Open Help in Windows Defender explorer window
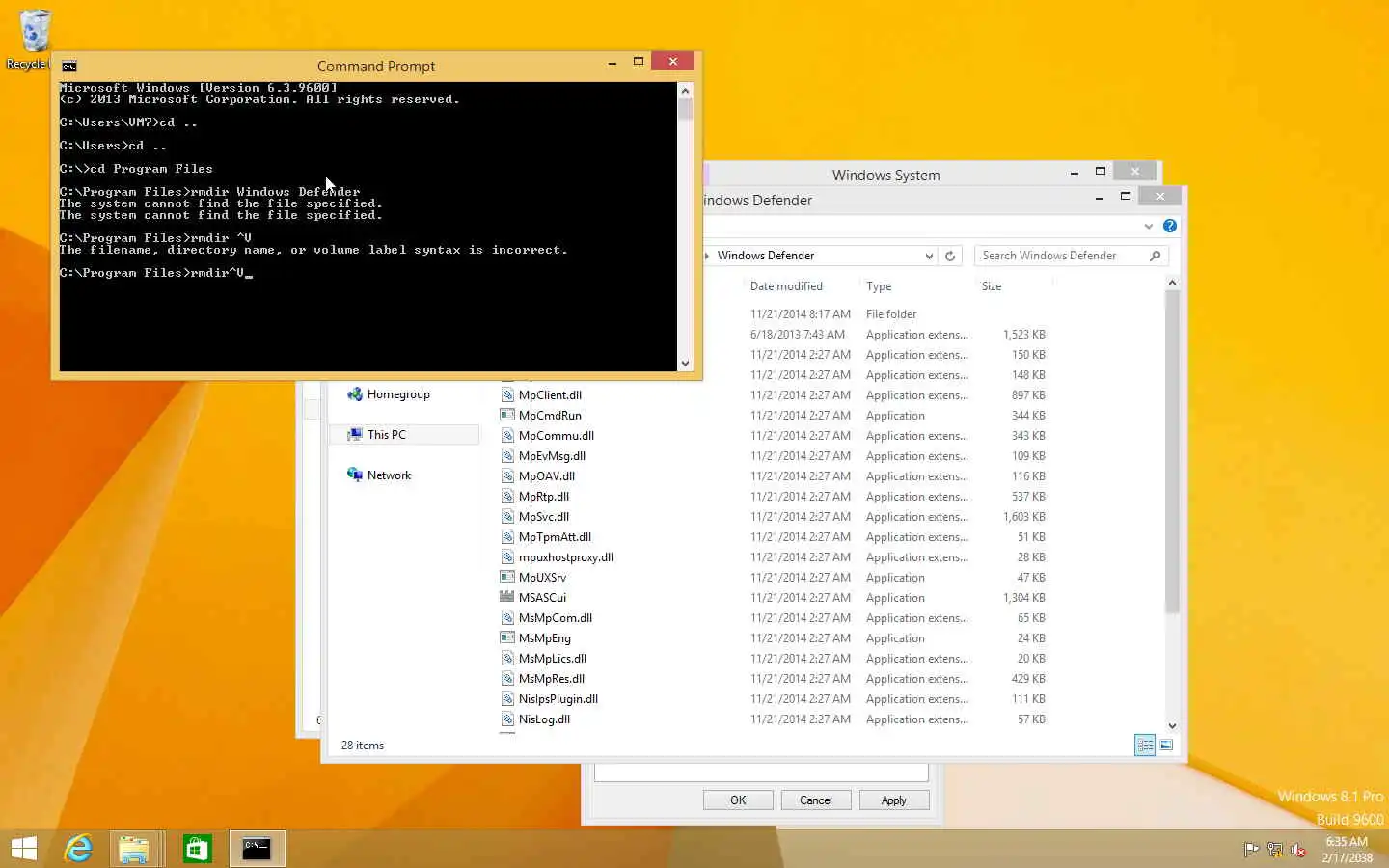The height and width of the screenshot is (868, 1389). coord(1170,226)
